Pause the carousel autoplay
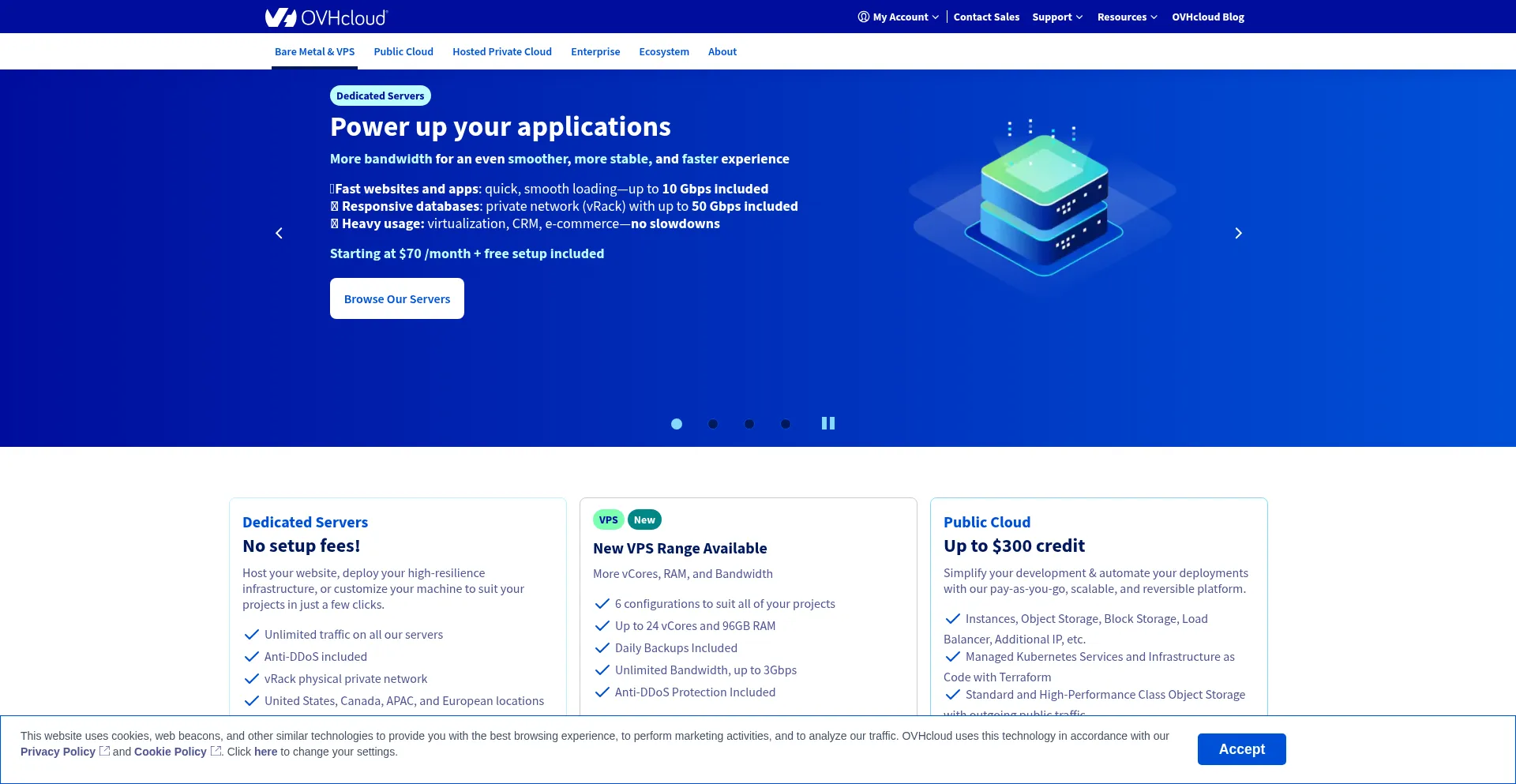The height and width of the screenshot is (784, 1516). (827, 423)
